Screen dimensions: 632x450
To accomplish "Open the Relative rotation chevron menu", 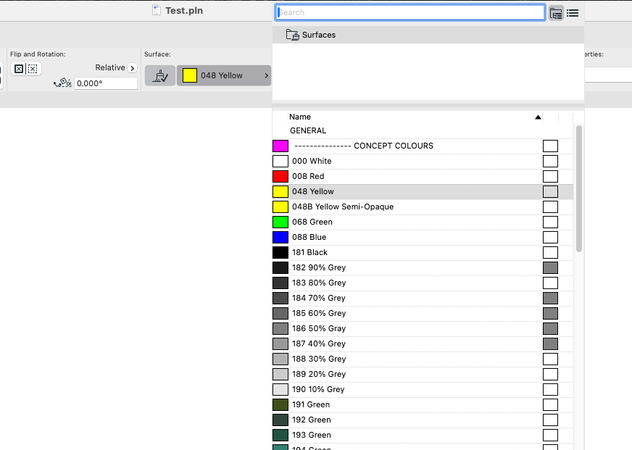I will 132,68.
